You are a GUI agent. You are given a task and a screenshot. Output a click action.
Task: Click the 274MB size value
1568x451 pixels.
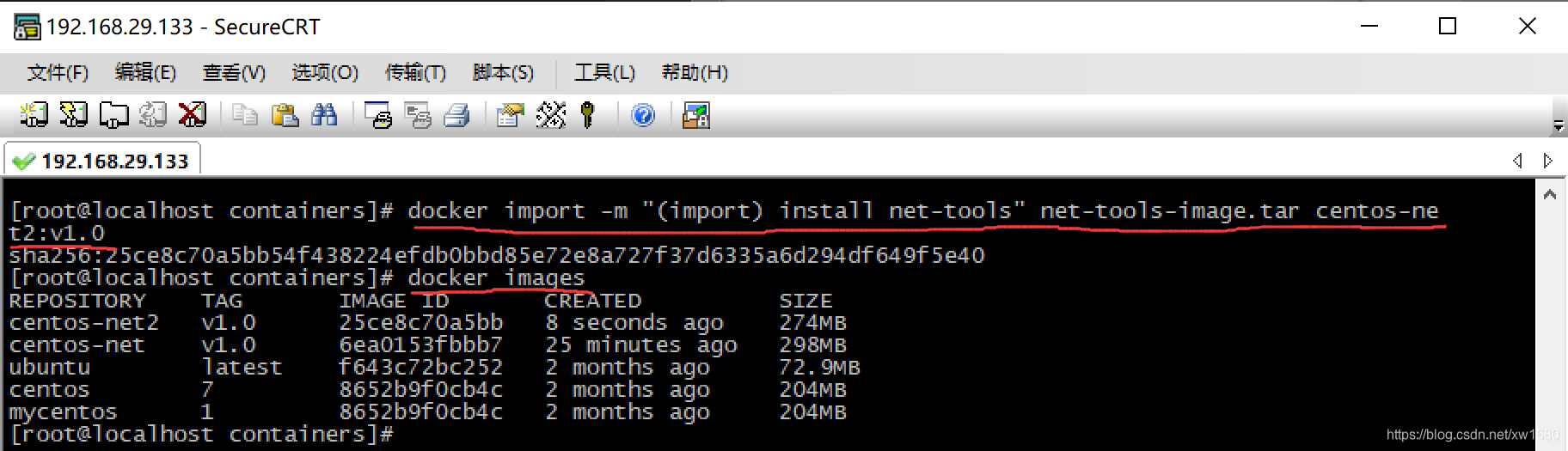click(812, 323)
